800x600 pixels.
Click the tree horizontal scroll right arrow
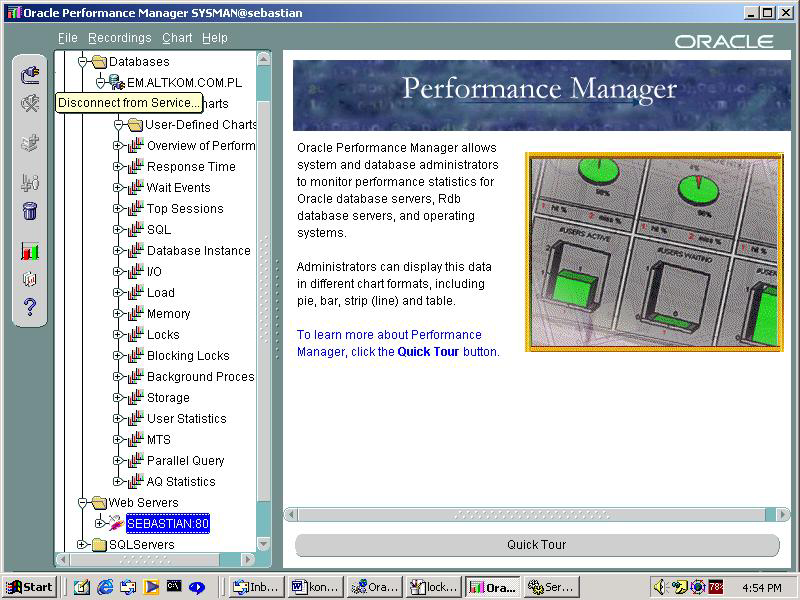(248, 559)
